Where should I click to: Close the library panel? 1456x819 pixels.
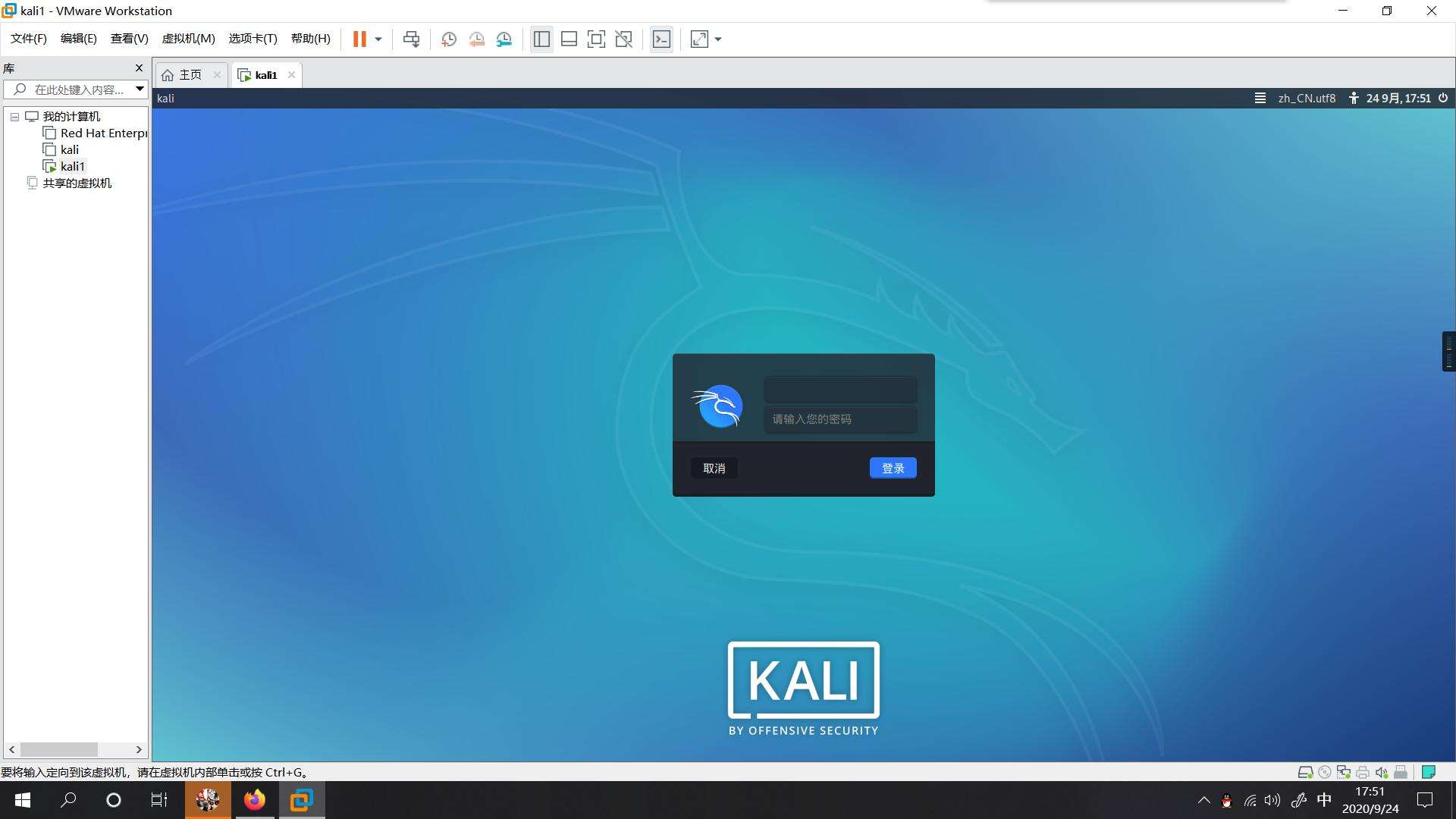click(x=139, y=68)
